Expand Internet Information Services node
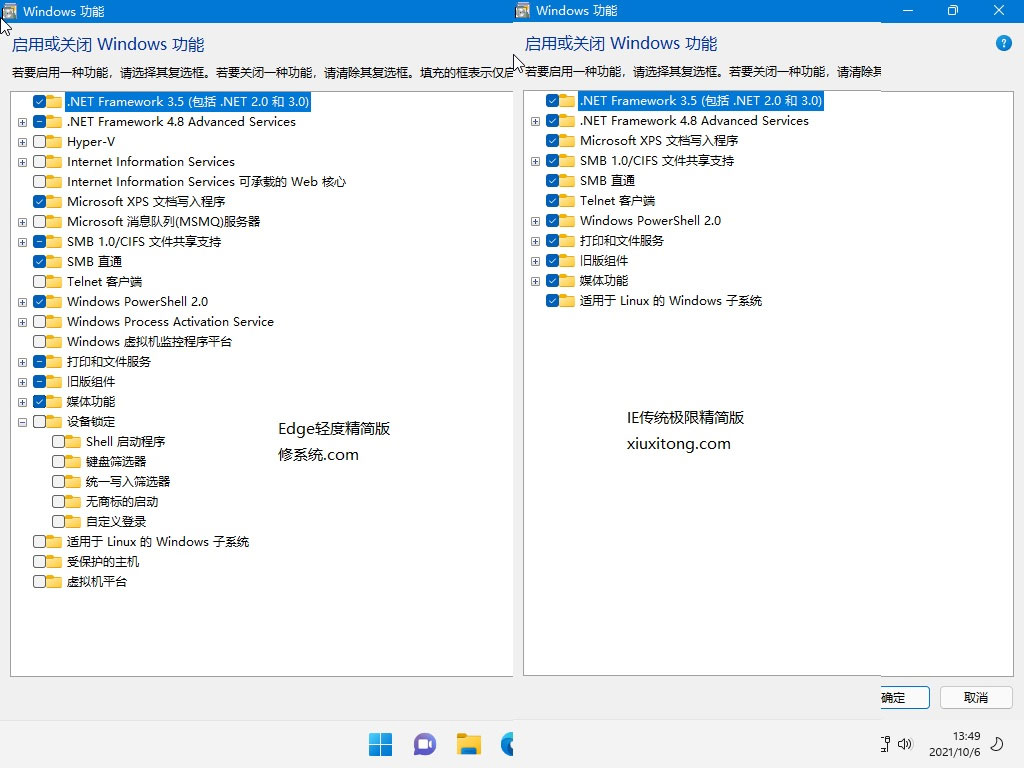 coord(22,162)
